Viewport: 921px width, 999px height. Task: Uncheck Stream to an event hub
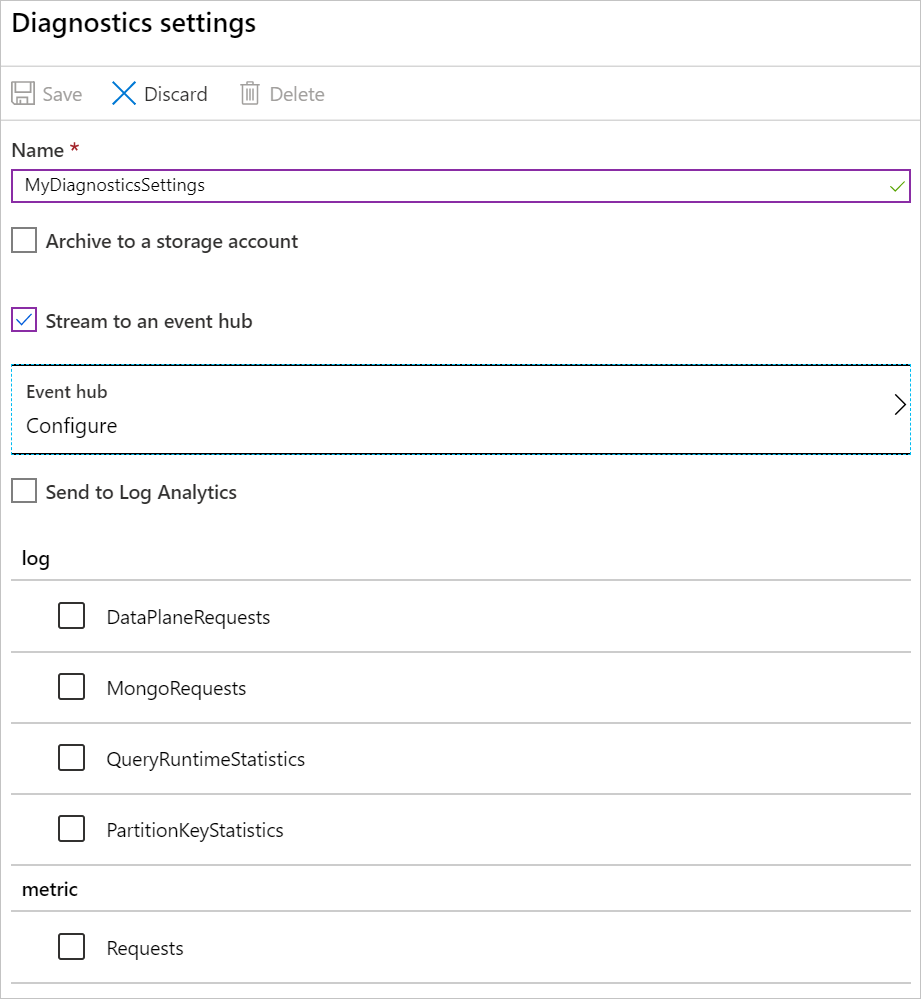coord(23,320)
